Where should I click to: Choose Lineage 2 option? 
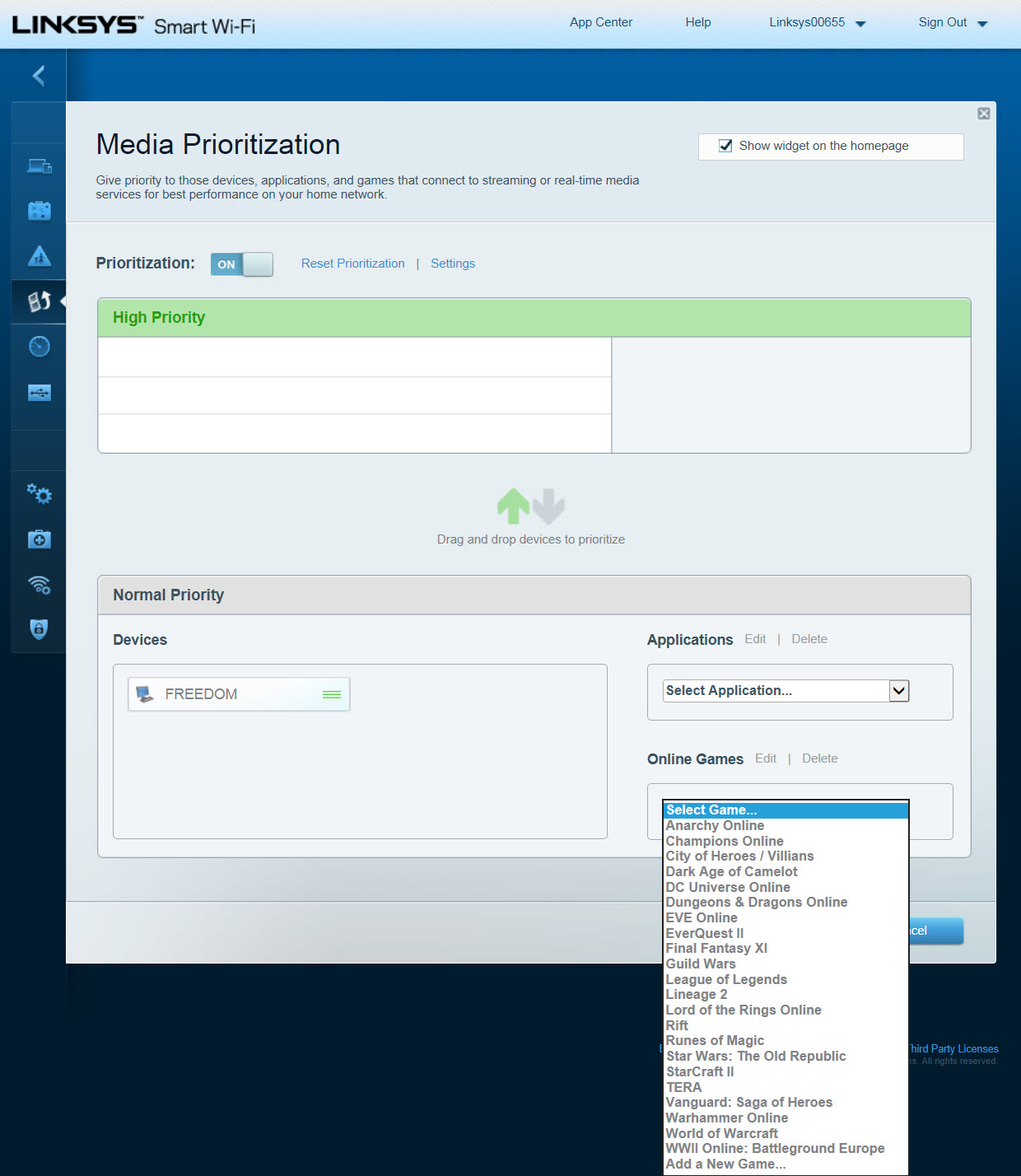[x=786, y=995]
